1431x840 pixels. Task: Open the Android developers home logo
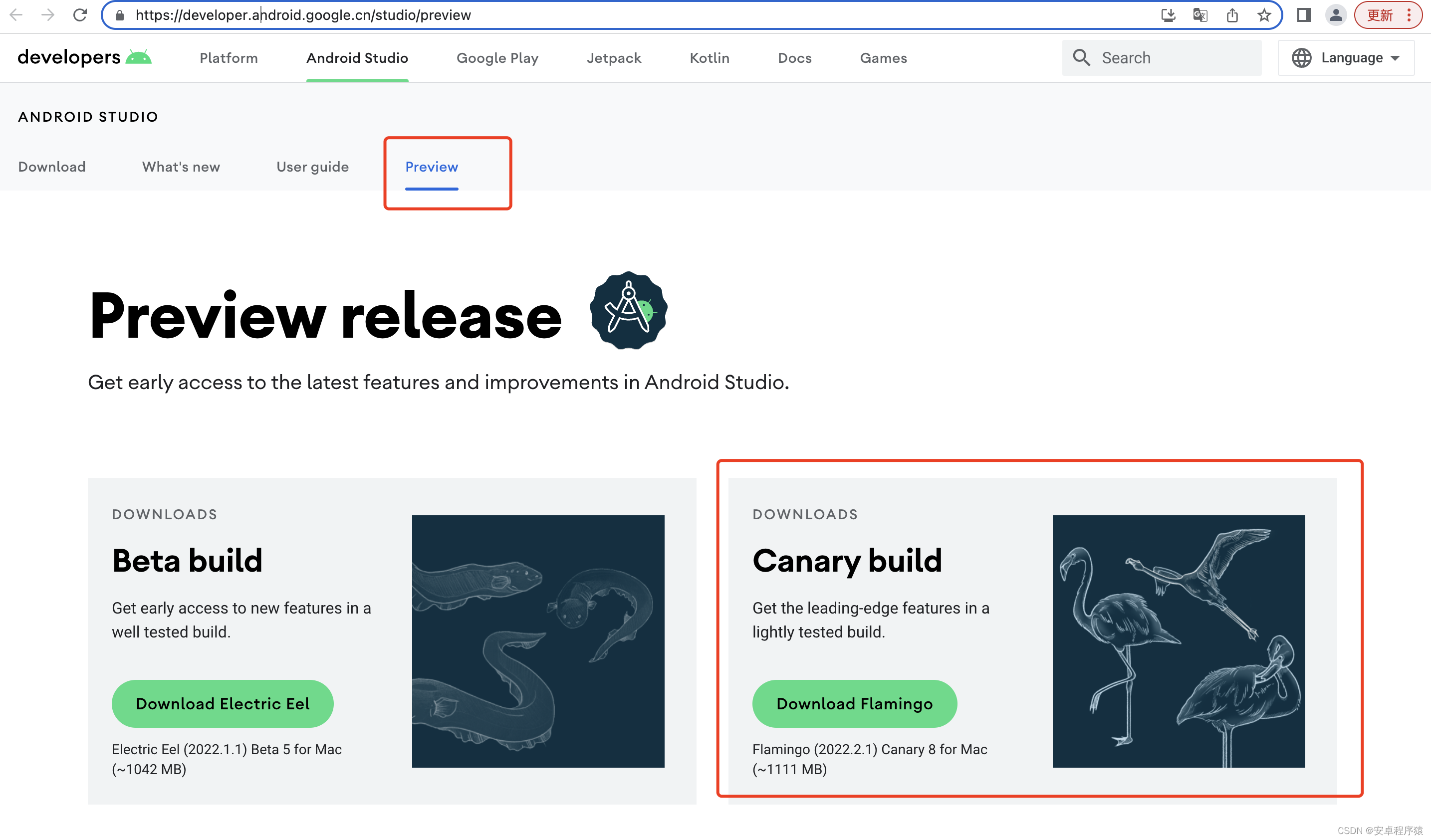[85, 58]
